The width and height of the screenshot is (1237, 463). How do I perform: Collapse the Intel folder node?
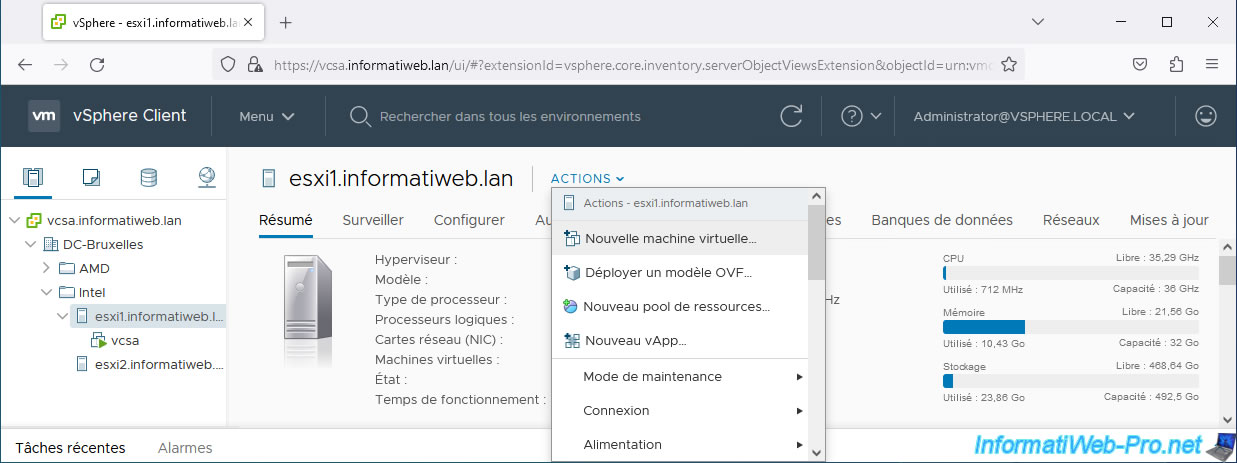coord(46,292)
